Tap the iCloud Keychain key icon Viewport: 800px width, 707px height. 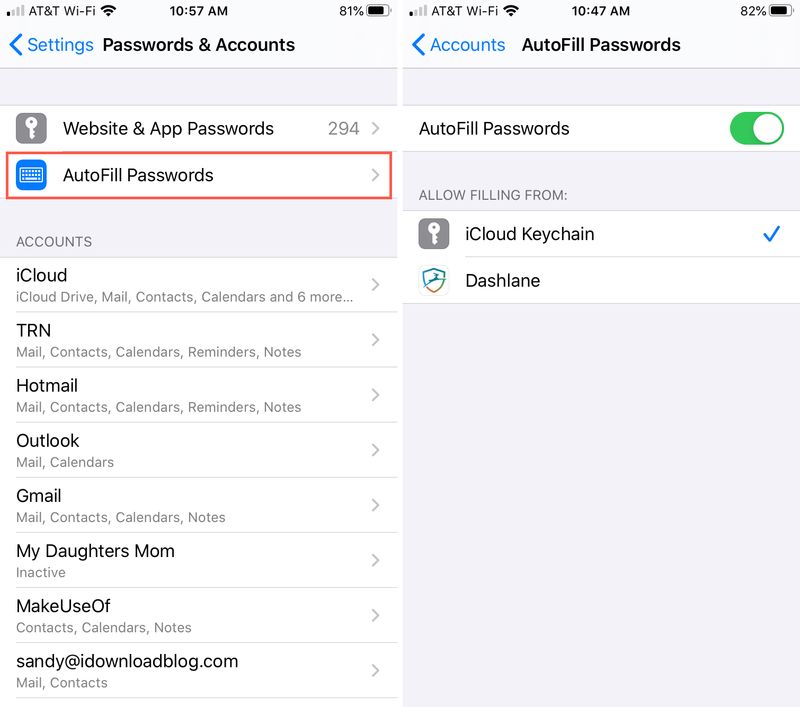[x=434, y=234]
